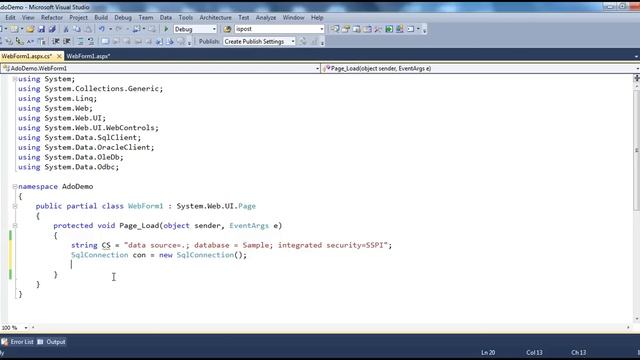The height and width of the screenshot is (360, 640).
Task: Click the Copy icon in the toolbar
Action: (x=77, y=29)
